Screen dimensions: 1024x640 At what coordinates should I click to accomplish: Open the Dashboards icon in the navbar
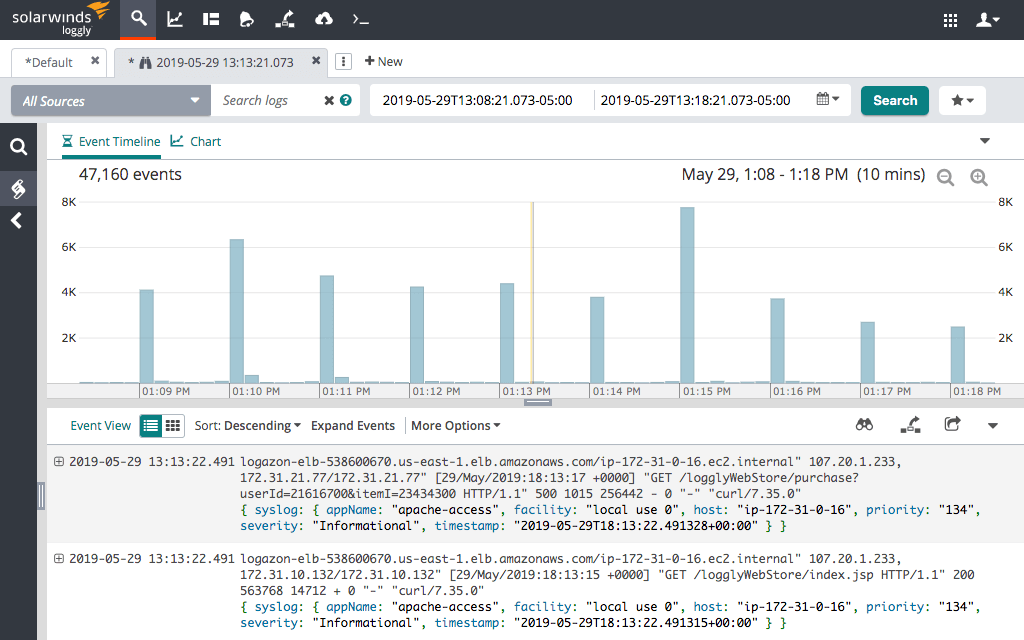(212, 20)
